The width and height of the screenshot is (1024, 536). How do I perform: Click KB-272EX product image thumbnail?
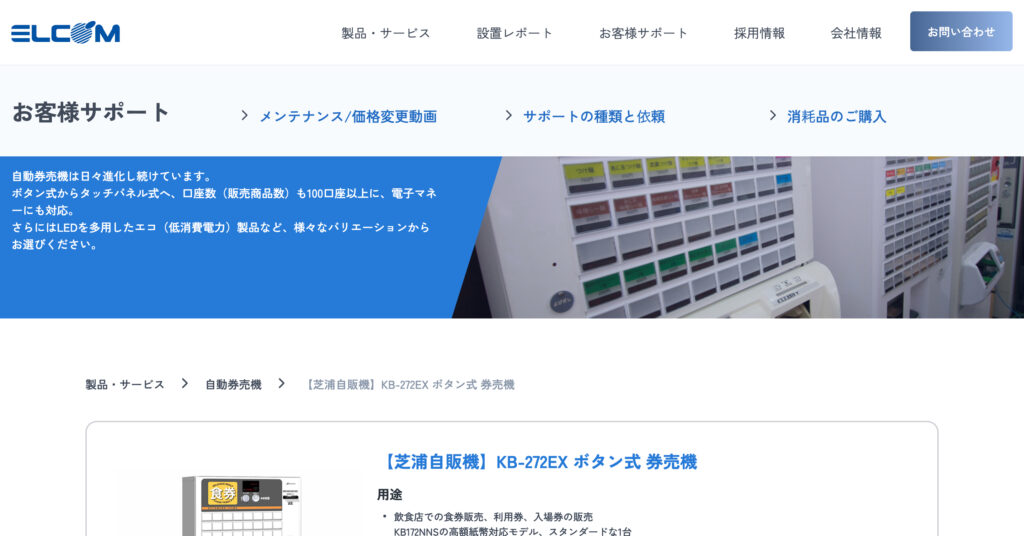pos(242,506)
